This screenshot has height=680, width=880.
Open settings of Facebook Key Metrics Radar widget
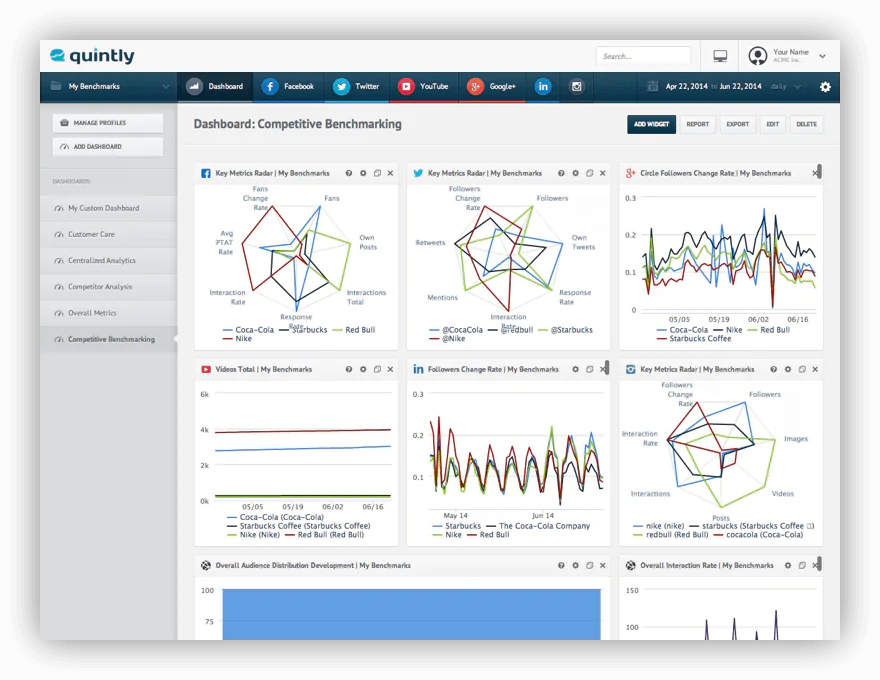[x=363, y=173]
